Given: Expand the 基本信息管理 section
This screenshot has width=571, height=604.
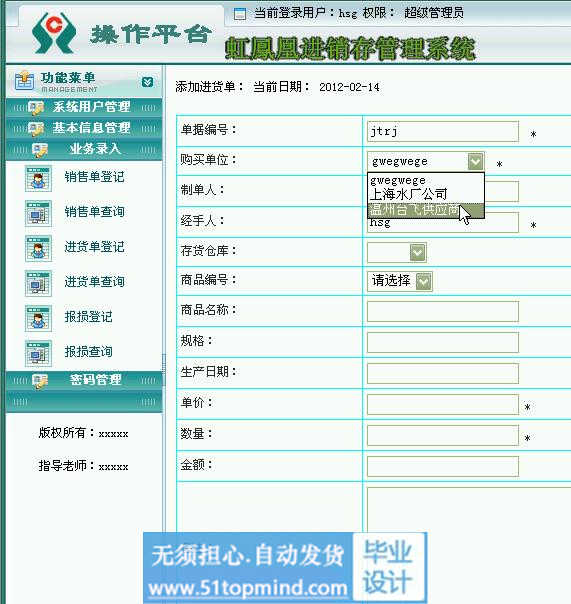Looking at the screenshot, I should click(x=84, y=128).
